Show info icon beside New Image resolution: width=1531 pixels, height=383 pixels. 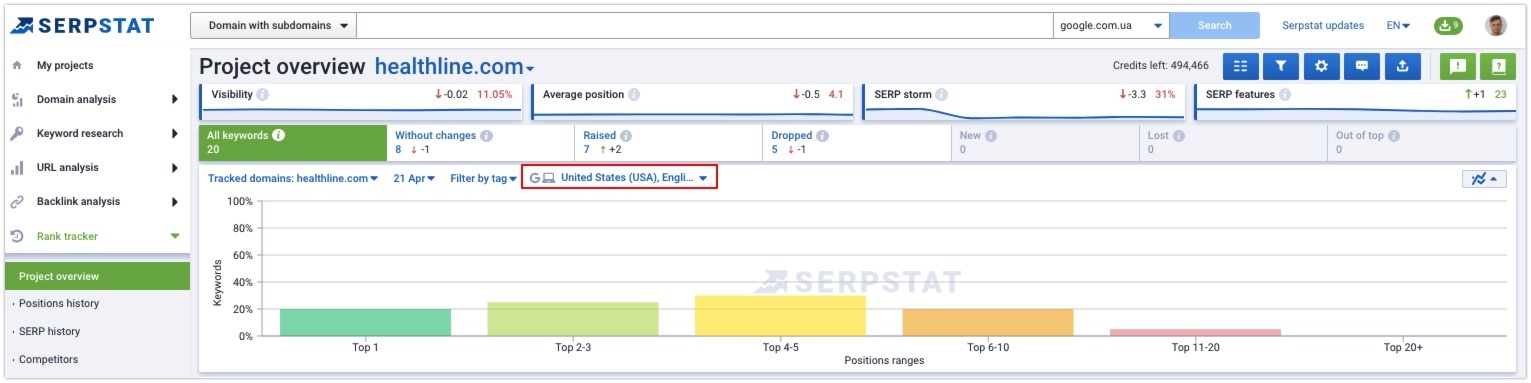click(991, 135)
